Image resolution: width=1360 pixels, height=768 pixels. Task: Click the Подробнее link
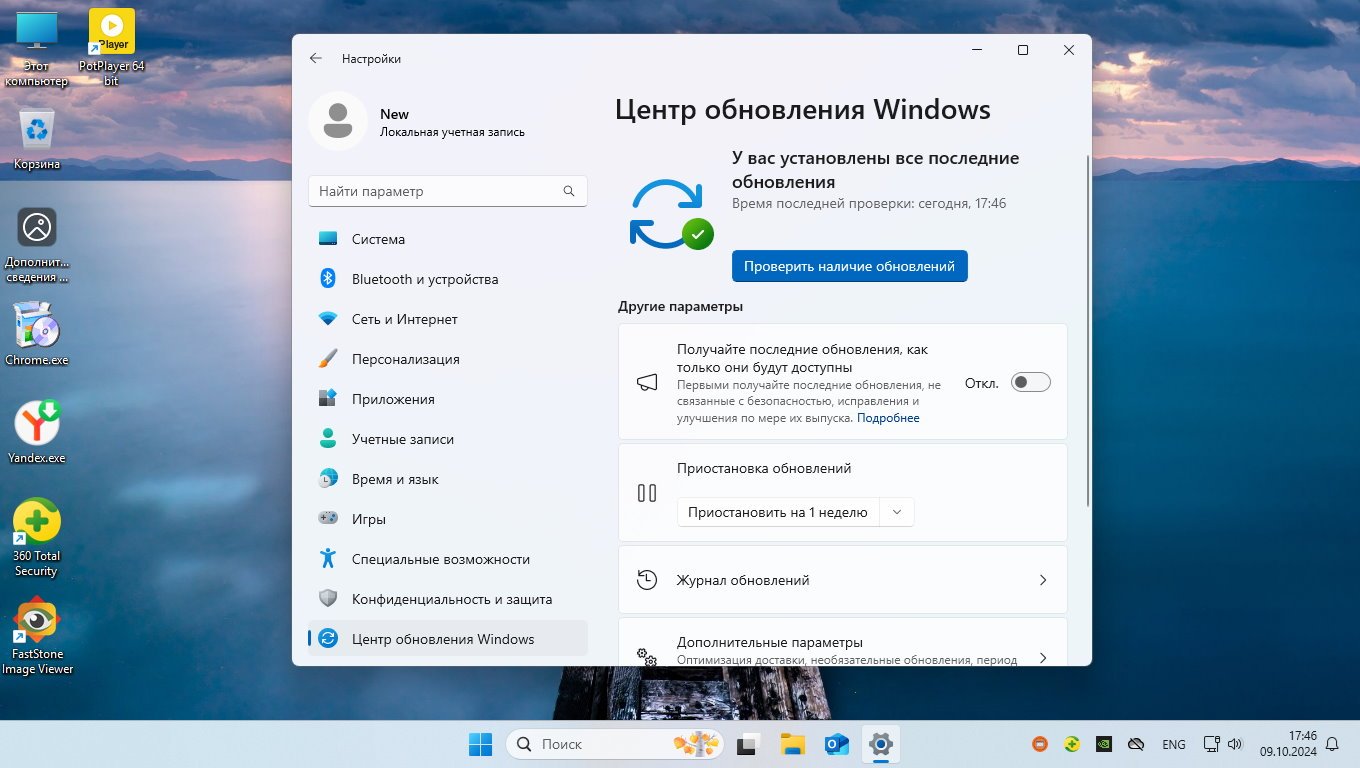(888, 418)
